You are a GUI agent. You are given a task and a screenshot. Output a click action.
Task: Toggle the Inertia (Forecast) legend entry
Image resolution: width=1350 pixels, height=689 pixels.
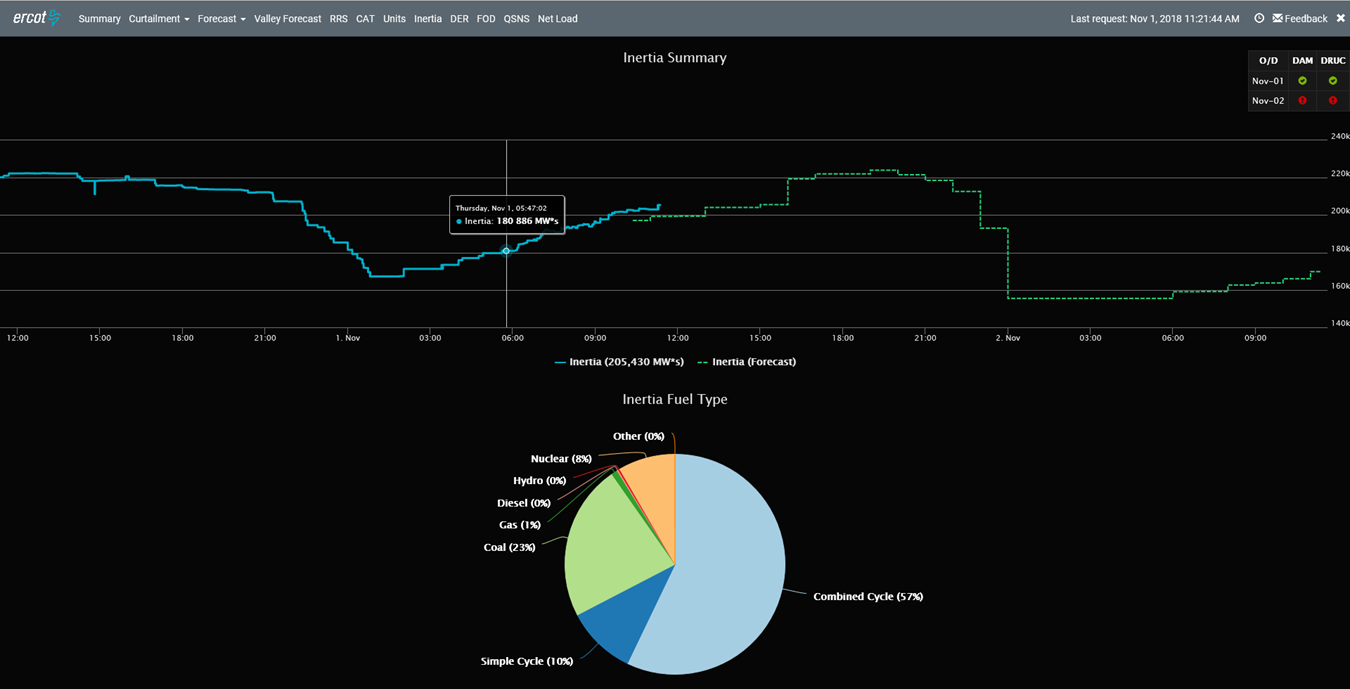(x=746, y=361)
